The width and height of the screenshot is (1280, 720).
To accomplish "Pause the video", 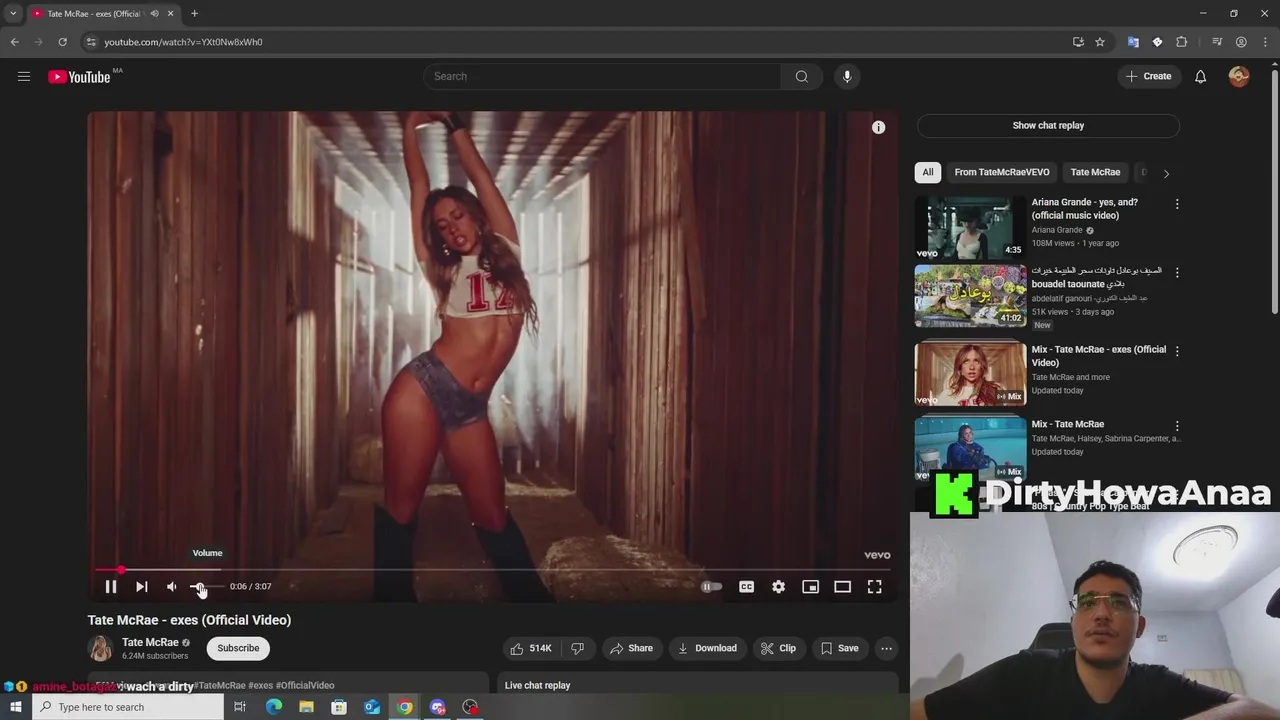I will coord(111,587).
